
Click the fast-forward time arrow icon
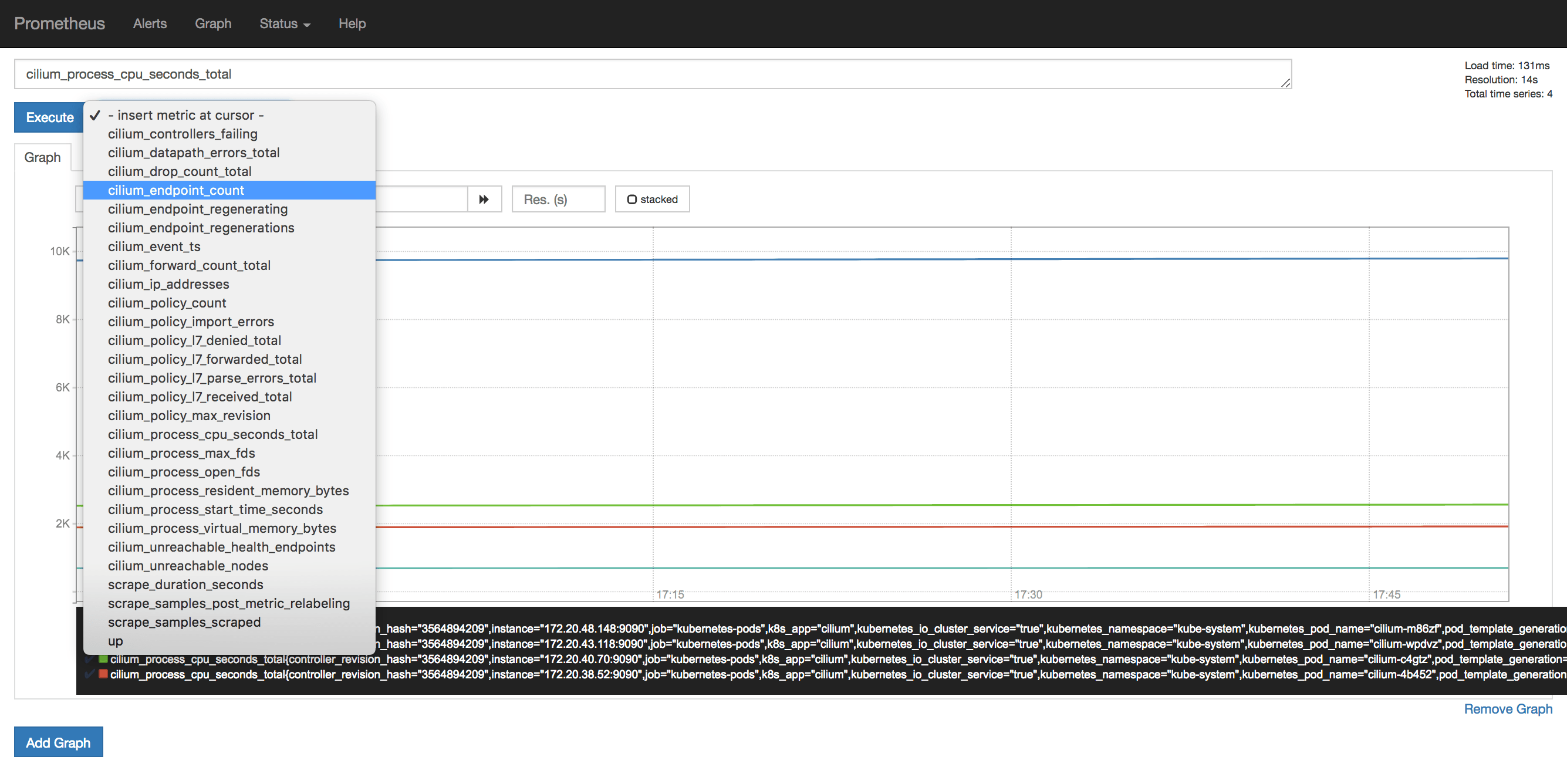point(484,200)
